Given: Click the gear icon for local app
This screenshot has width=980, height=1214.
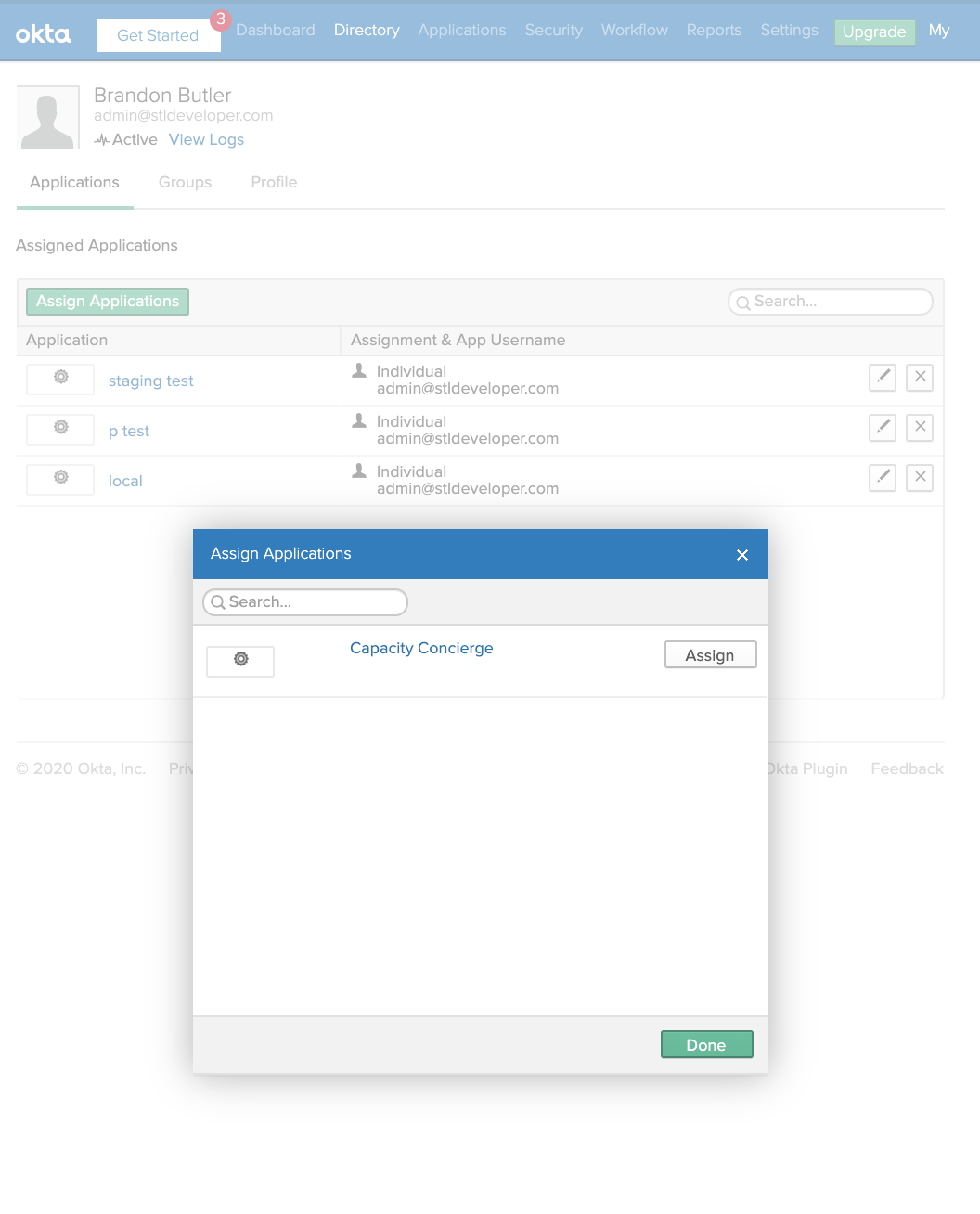Looking at the screenshot, I should click(x=60, y=478).
